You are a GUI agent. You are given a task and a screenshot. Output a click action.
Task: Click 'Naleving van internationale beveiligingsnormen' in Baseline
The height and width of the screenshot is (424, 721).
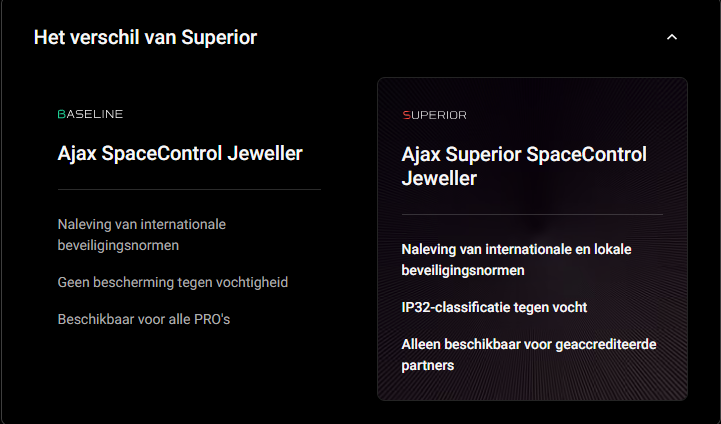142,233
